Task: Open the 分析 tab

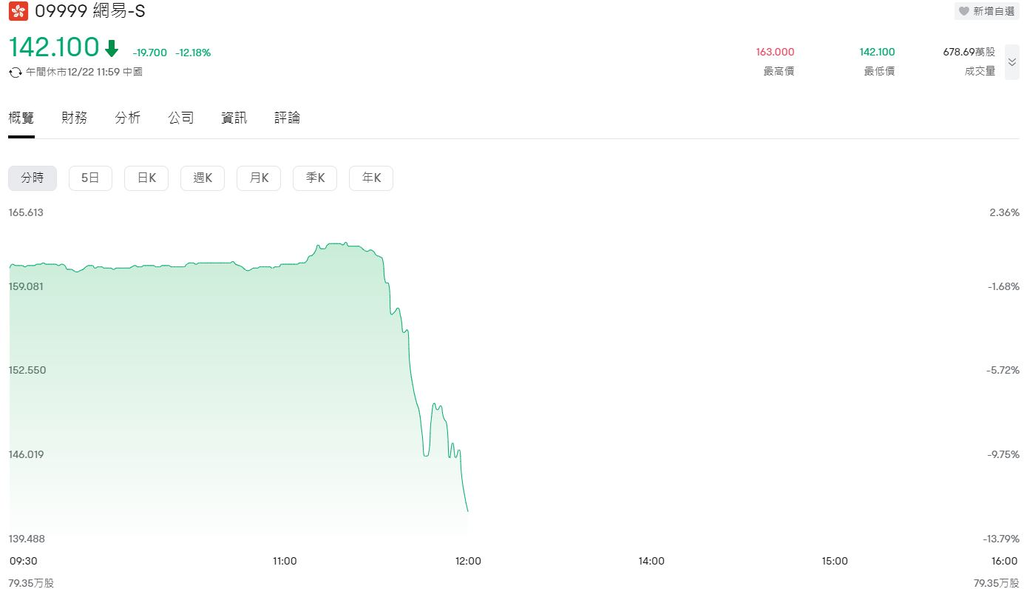Action: coord(127,118)
